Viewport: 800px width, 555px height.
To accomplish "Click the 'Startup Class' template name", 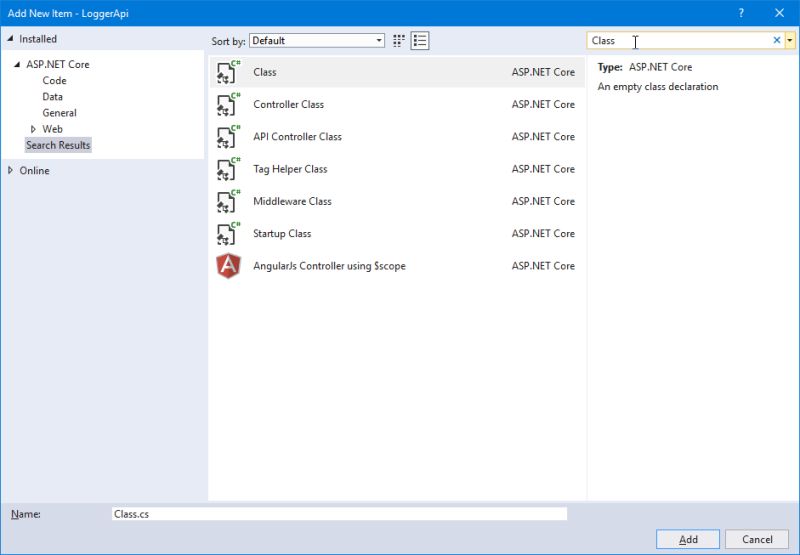I will (x=282, y=234).
